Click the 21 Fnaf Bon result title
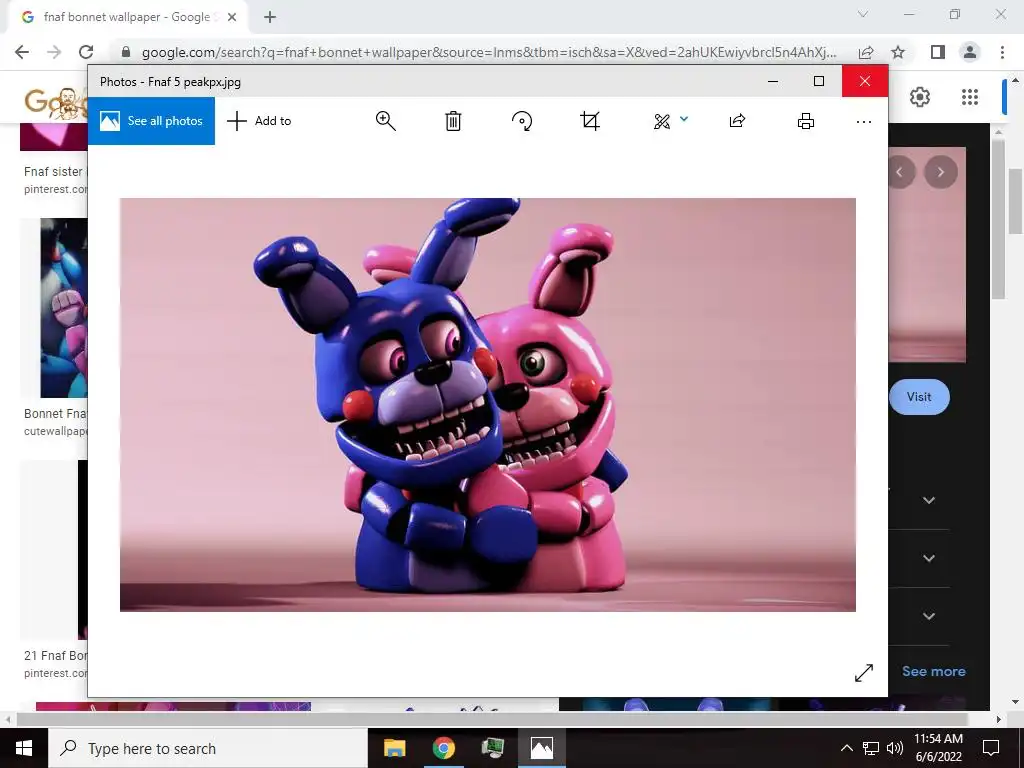Viewport: 1024px width, 768px height. click(56, 656)
